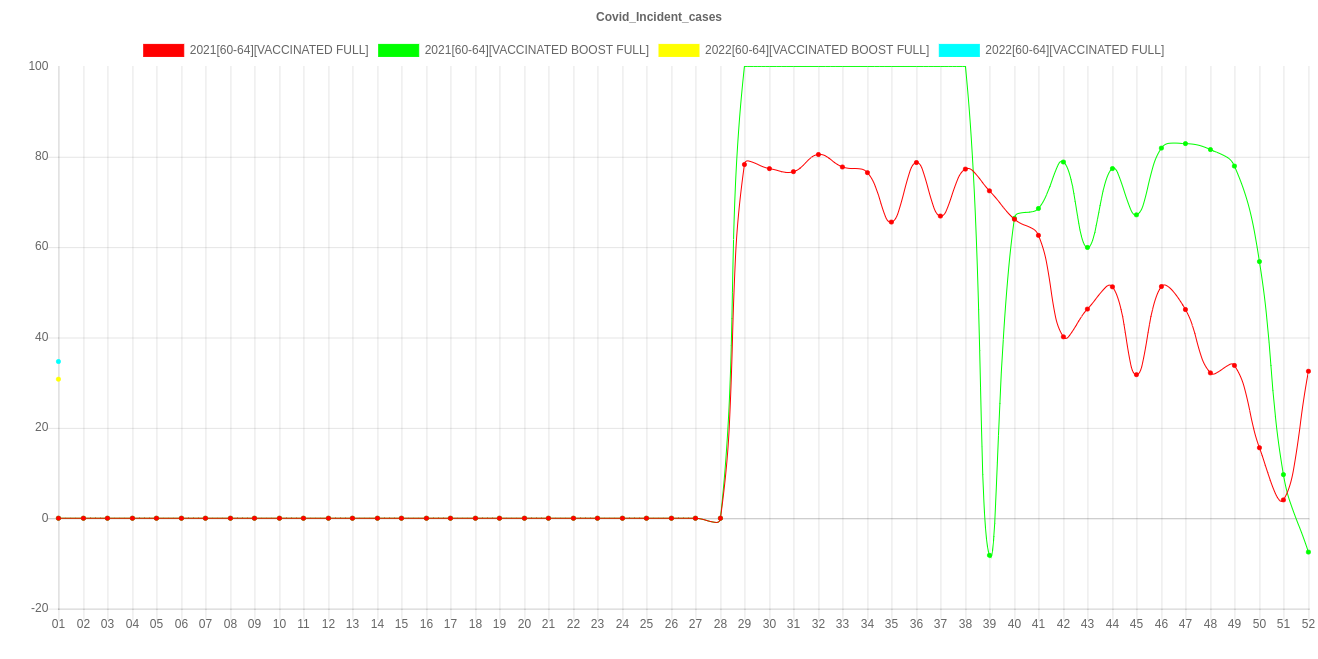This screenshot has height=659, width=1318.
Task: Click the cyan data point at week 01
Action: [x=58, y=361]
